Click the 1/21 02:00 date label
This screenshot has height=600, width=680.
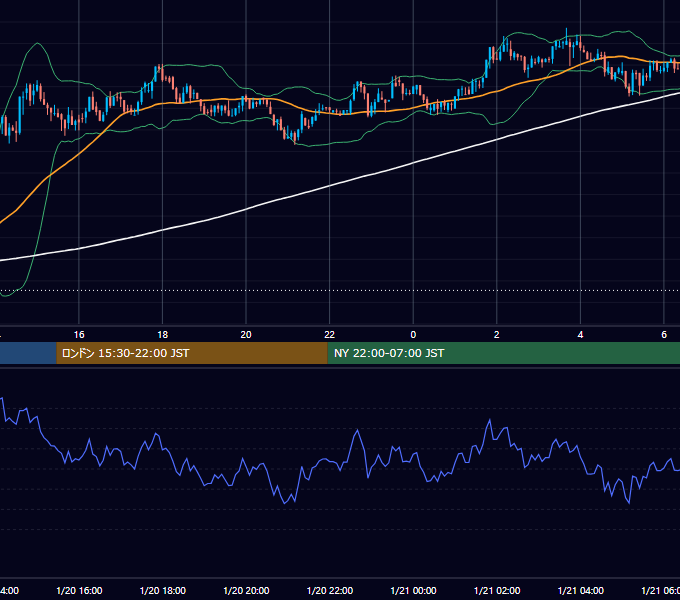point(497,590)
